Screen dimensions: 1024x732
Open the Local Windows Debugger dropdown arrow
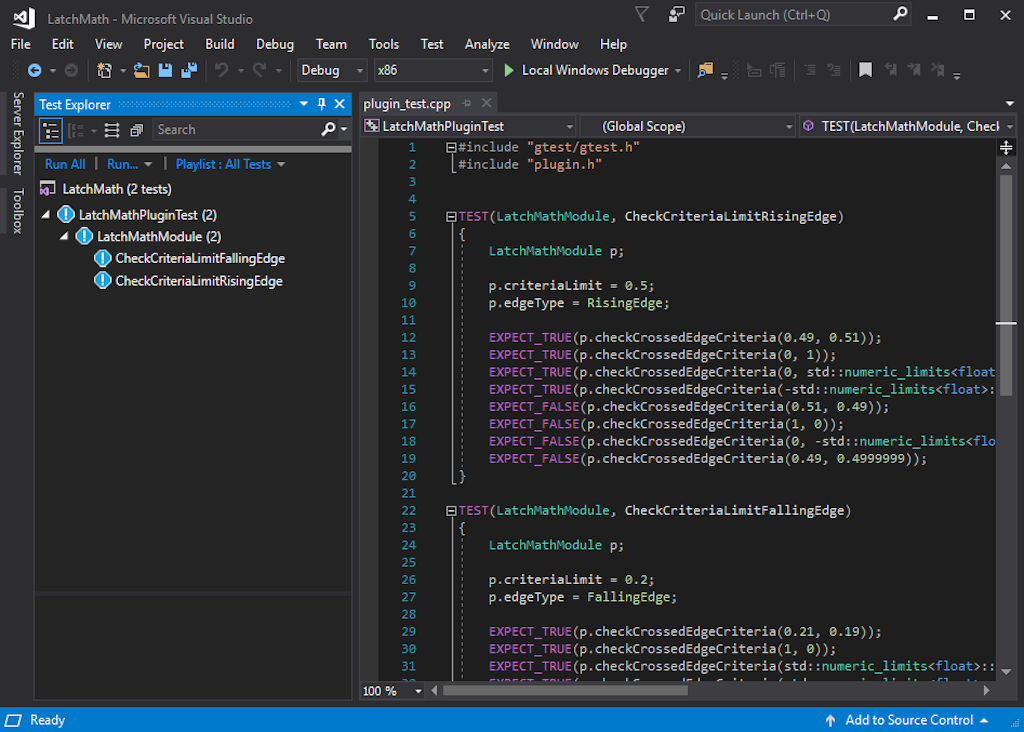(678, 71)
